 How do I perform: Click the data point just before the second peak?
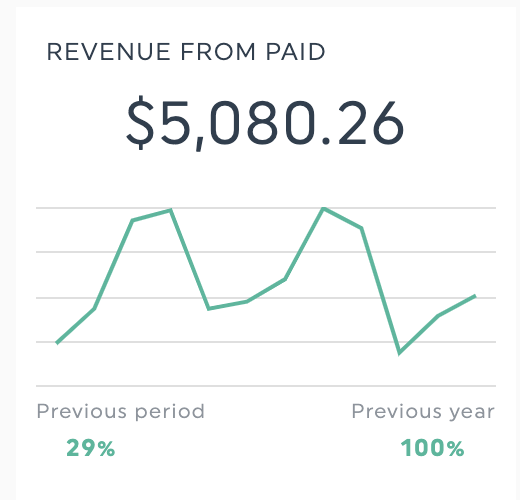tap(285, 279)
